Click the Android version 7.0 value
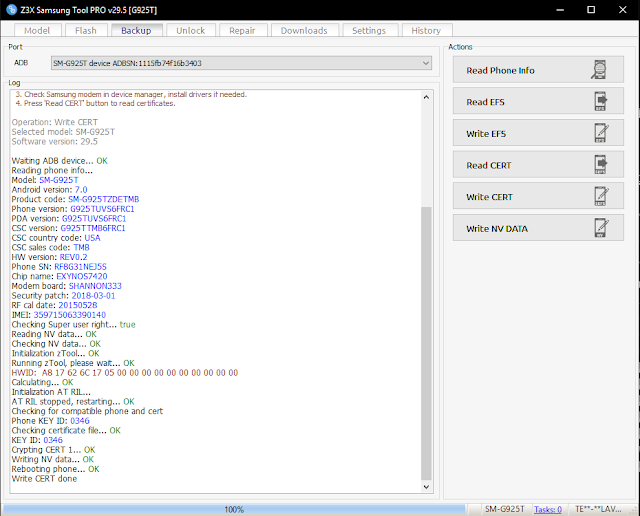640x516 pixels. [81, 189]
